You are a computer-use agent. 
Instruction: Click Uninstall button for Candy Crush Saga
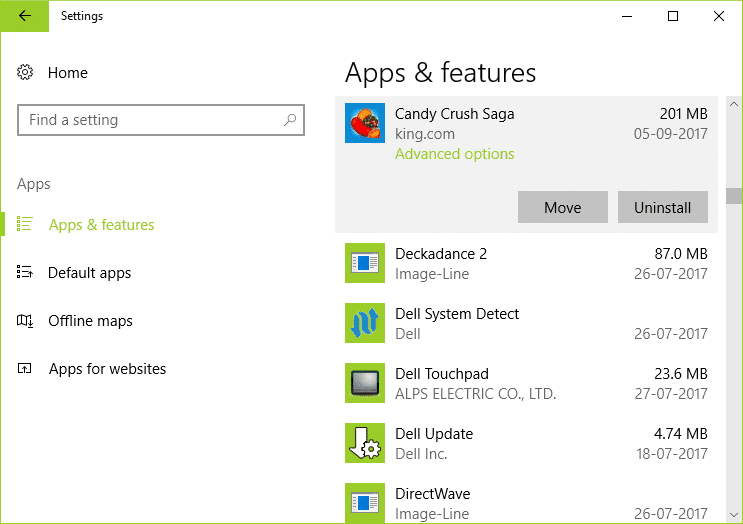(662, 207)
